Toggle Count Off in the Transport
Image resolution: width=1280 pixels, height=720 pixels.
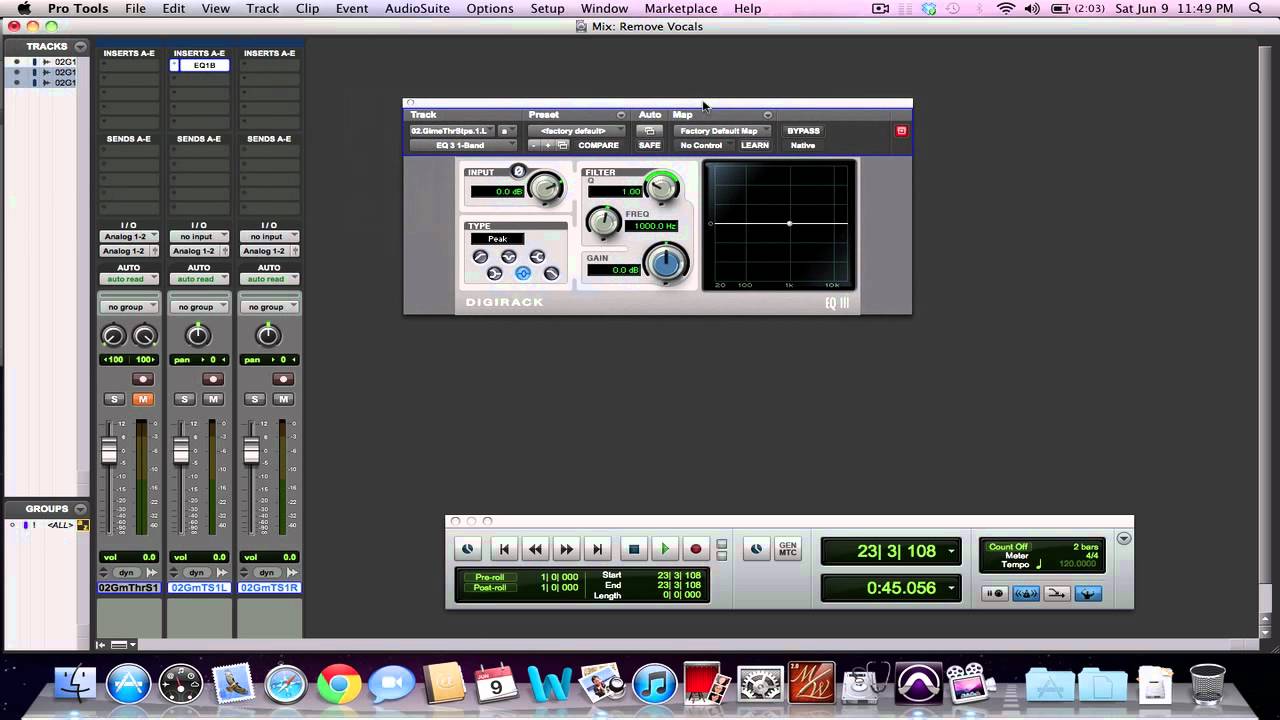(x=1009, y=547)
